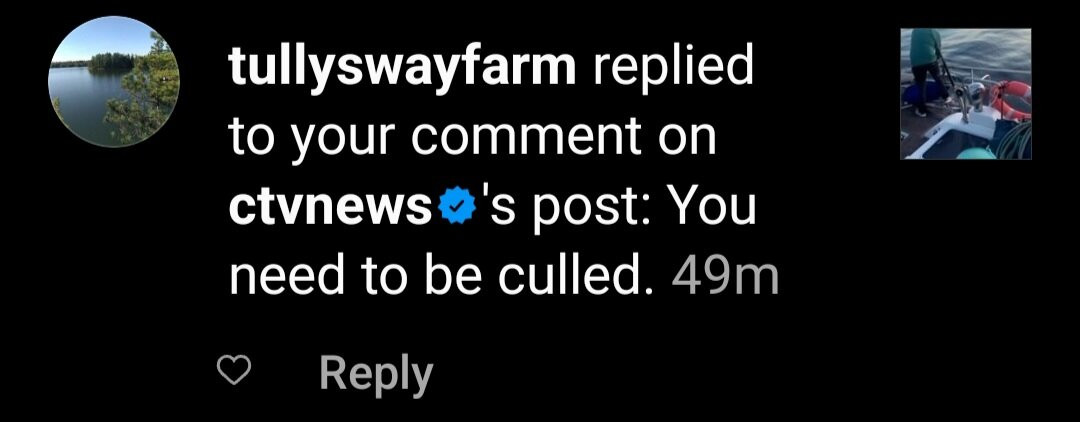Click the orange life ring in the post thumbnail
Image resolution: width=1080 pixels, height=422 pixels.
tap(1010, 100)
